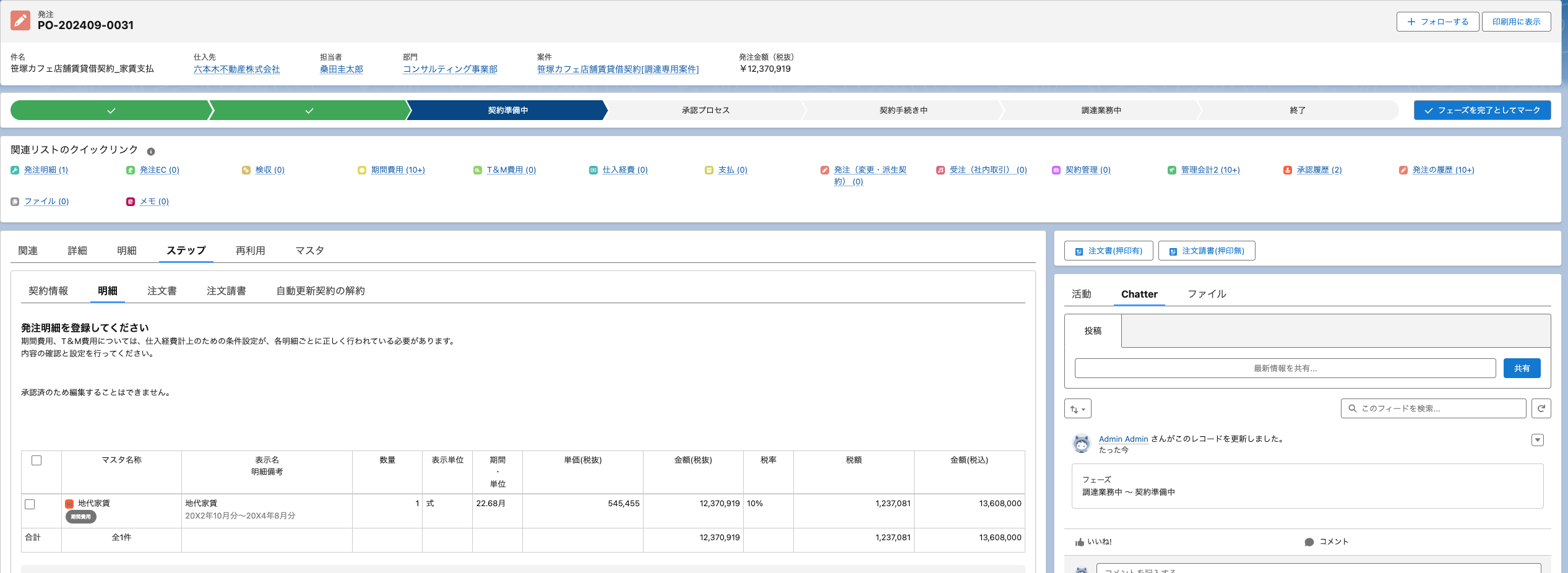Viewport: 1568px width, 573px height.
Task: Switch to the 関連 tab
Action: click(28, 251)
